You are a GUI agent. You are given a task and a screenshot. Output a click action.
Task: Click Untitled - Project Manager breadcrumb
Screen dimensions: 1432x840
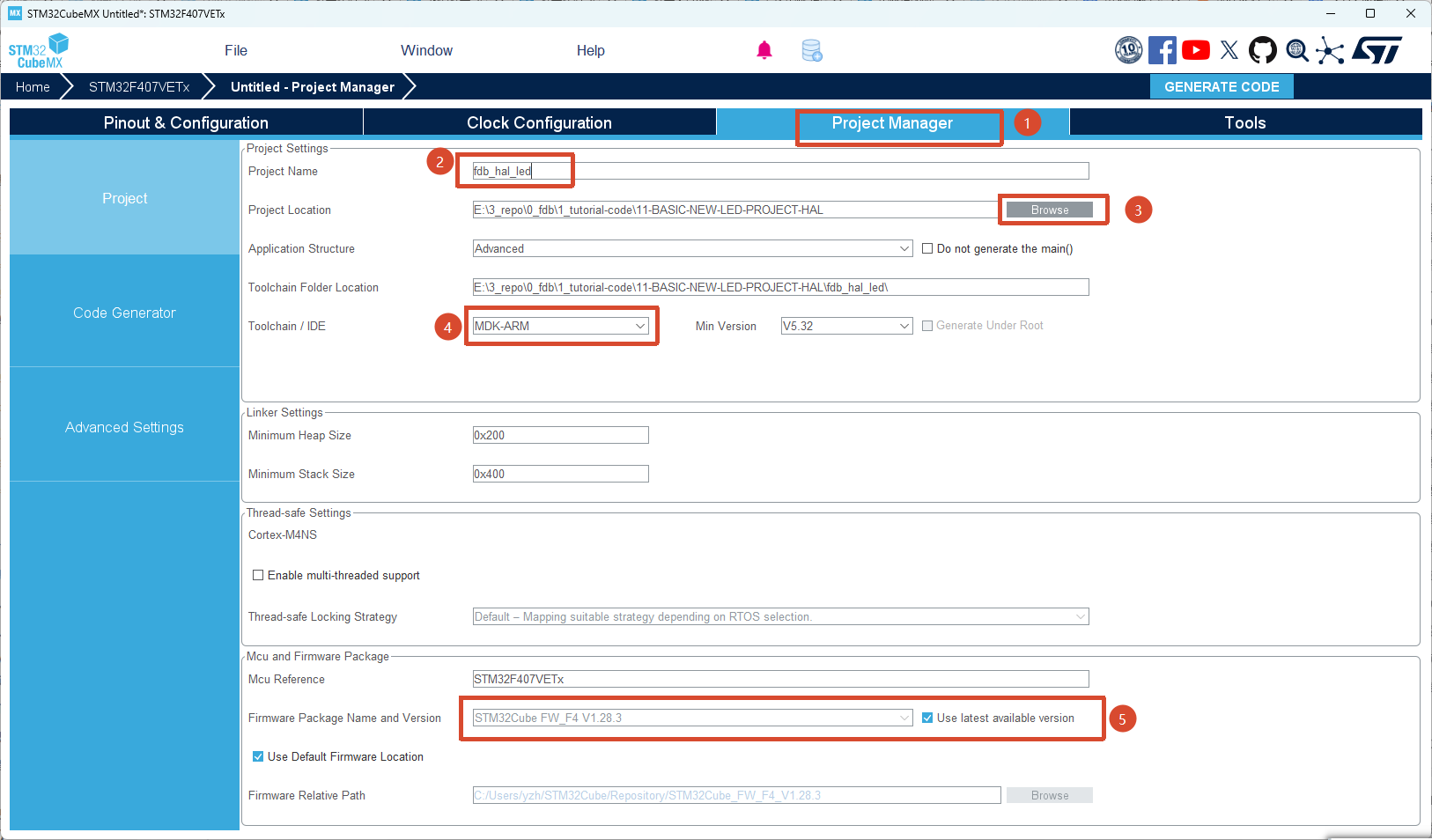click(313, 86)
